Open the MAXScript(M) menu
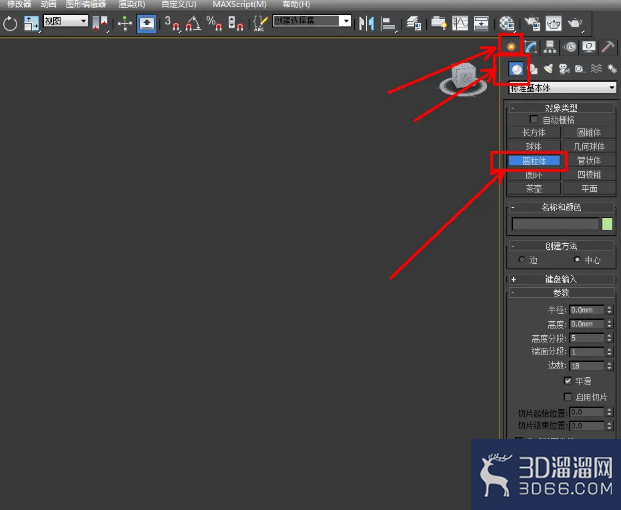The height and width of the screenshot is (510, 621). click(240, 4)
